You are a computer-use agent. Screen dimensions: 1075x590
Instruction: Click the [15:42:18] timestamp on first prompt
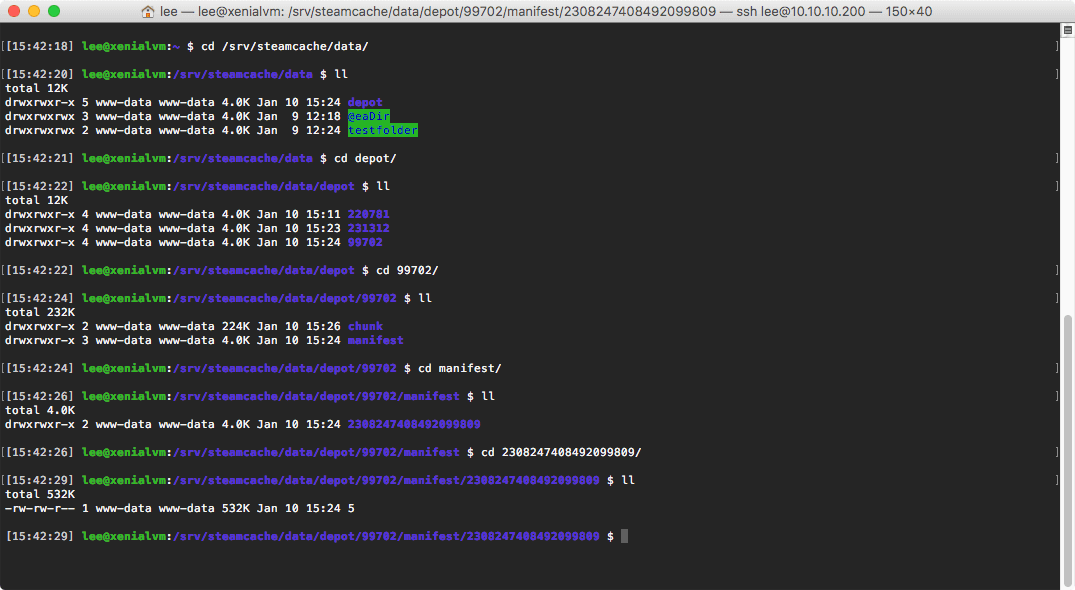[x=39, y=46]
